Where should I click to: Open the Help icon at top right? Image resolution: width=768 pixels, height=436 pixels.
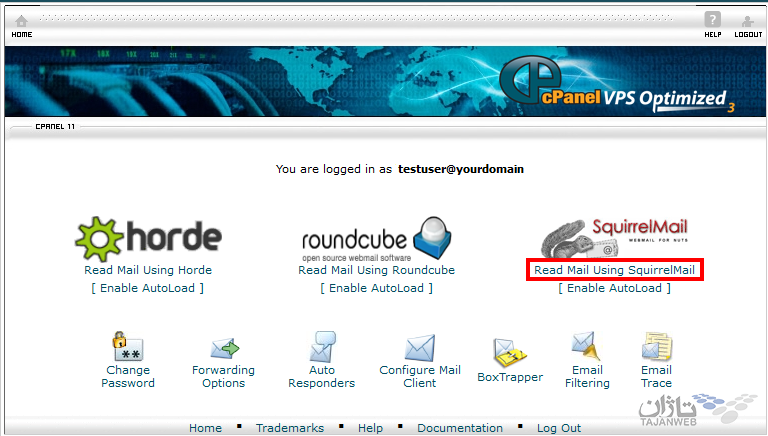(712, 21)
